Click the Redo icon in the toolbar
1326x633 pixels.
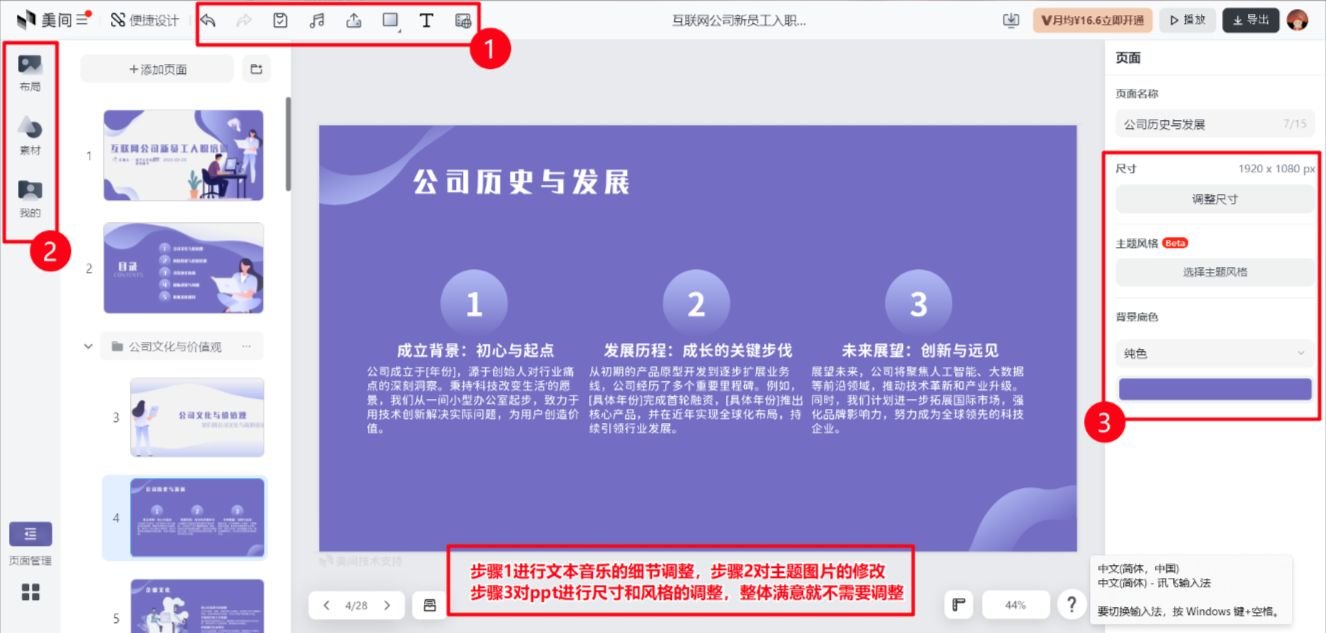coord(245,19)
